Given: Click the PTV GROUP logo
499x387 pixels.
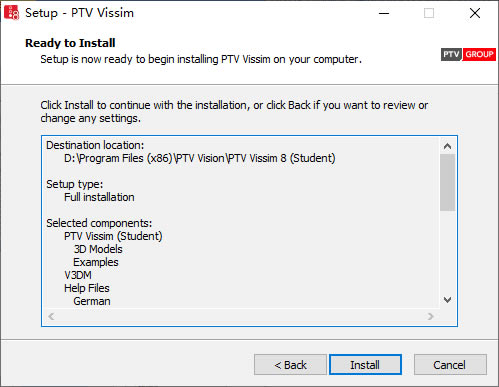Looking at the screenshot, I should coord(468,54).
